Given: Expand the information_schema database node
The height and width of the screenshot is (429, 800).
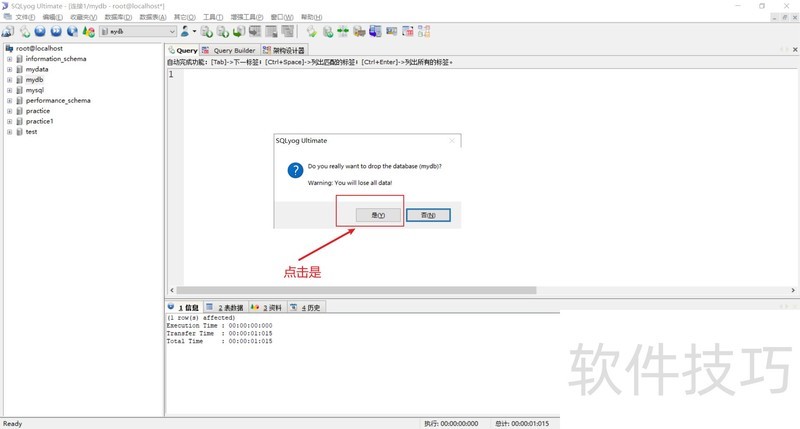Looking at the screenshot, I should (x=9, y=59).
